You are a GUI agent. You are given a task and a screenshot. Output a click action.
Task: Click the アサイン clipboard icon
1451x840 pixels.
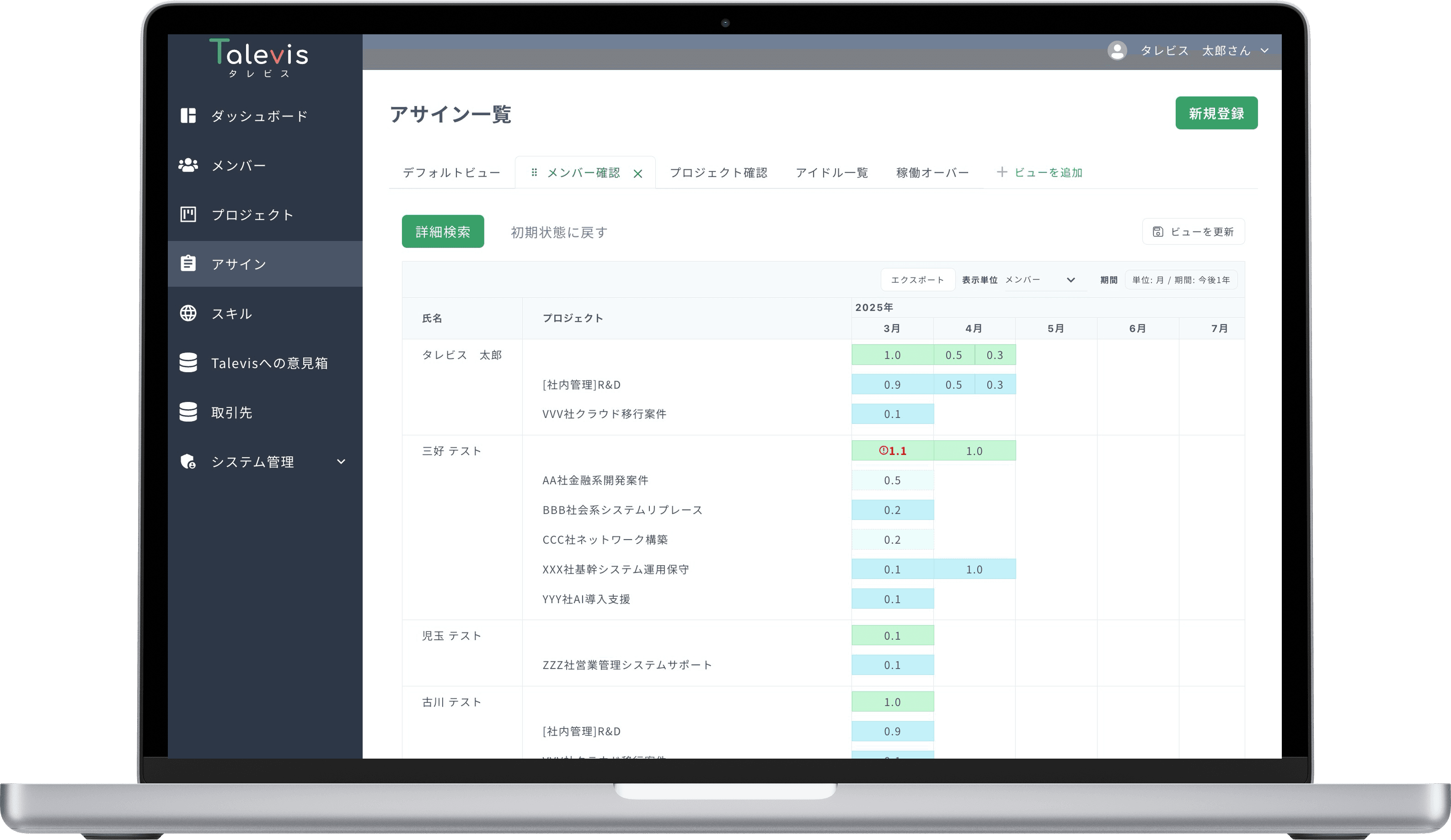point(188,263)
